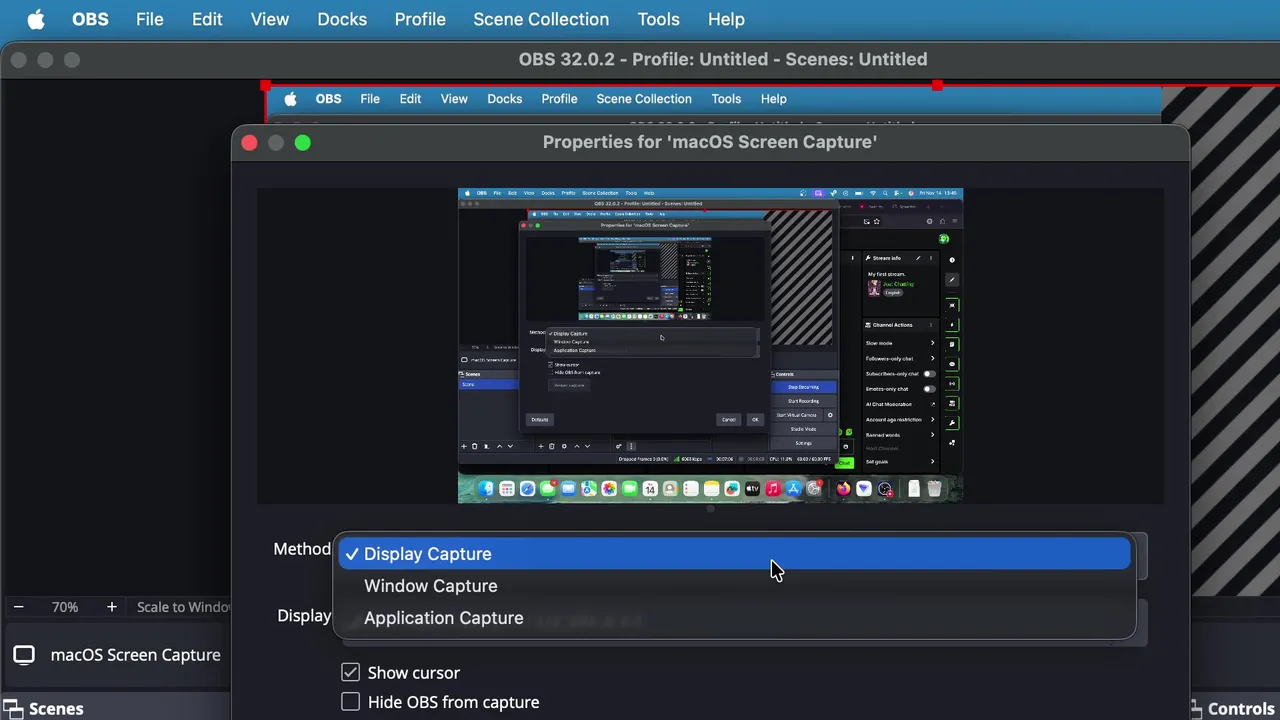Click the screen capture preview thumbnail in Properties

click(710, 345)
